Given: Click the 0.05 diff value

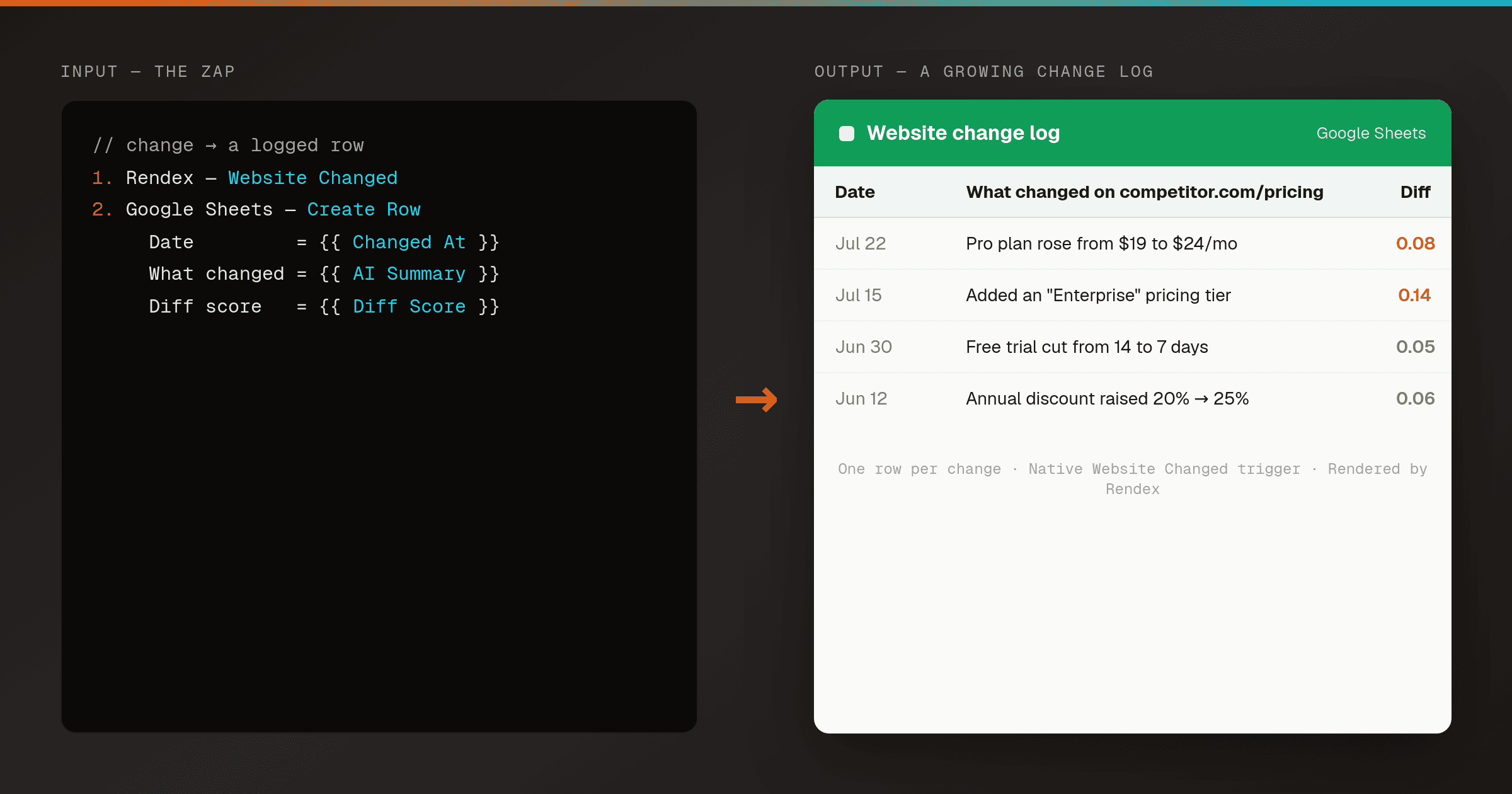Looking at the screenshot, I should [x=1415, y=347].
